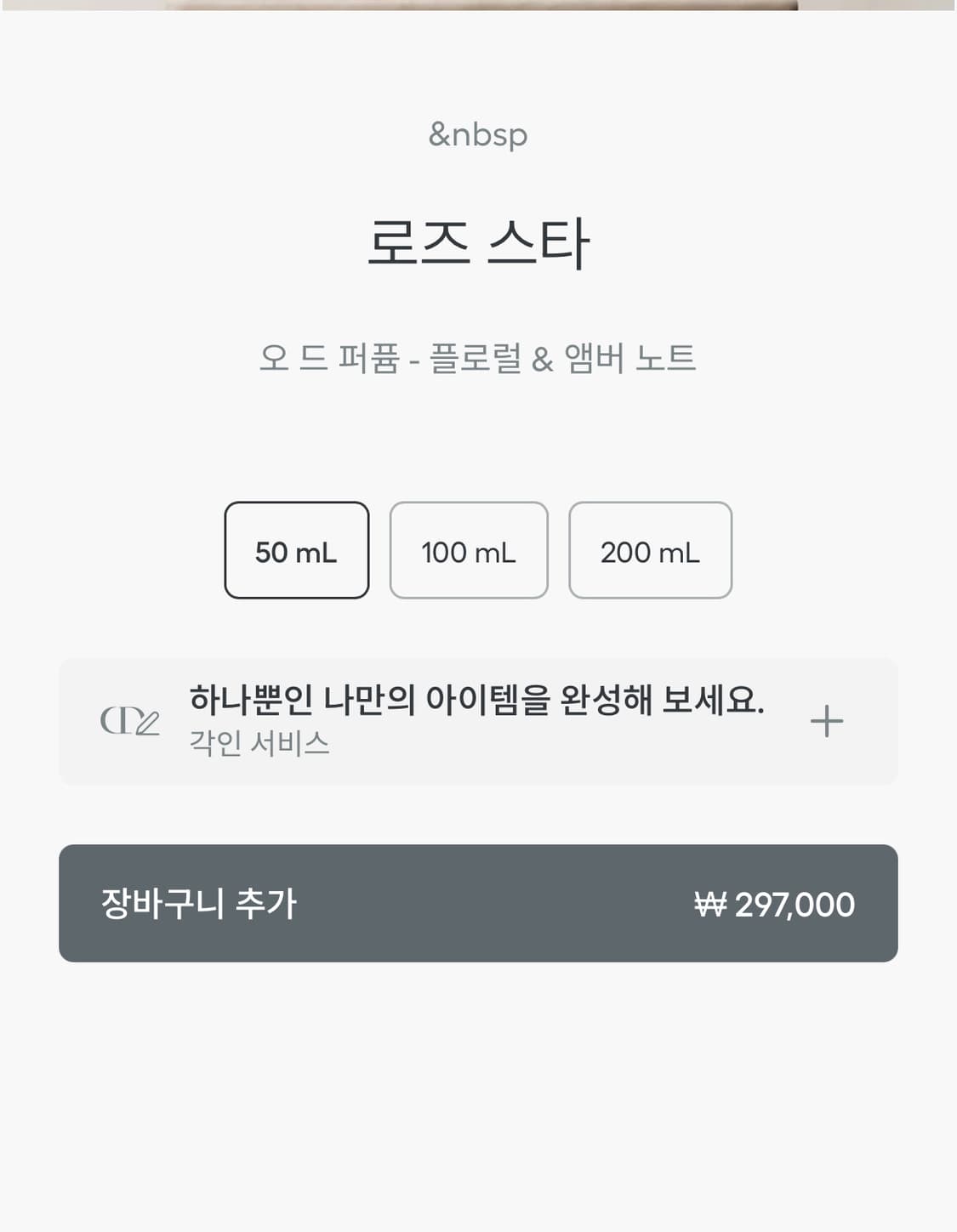Pick the 200 mL bottle size

pyautogui.click(x=650, y=551)
